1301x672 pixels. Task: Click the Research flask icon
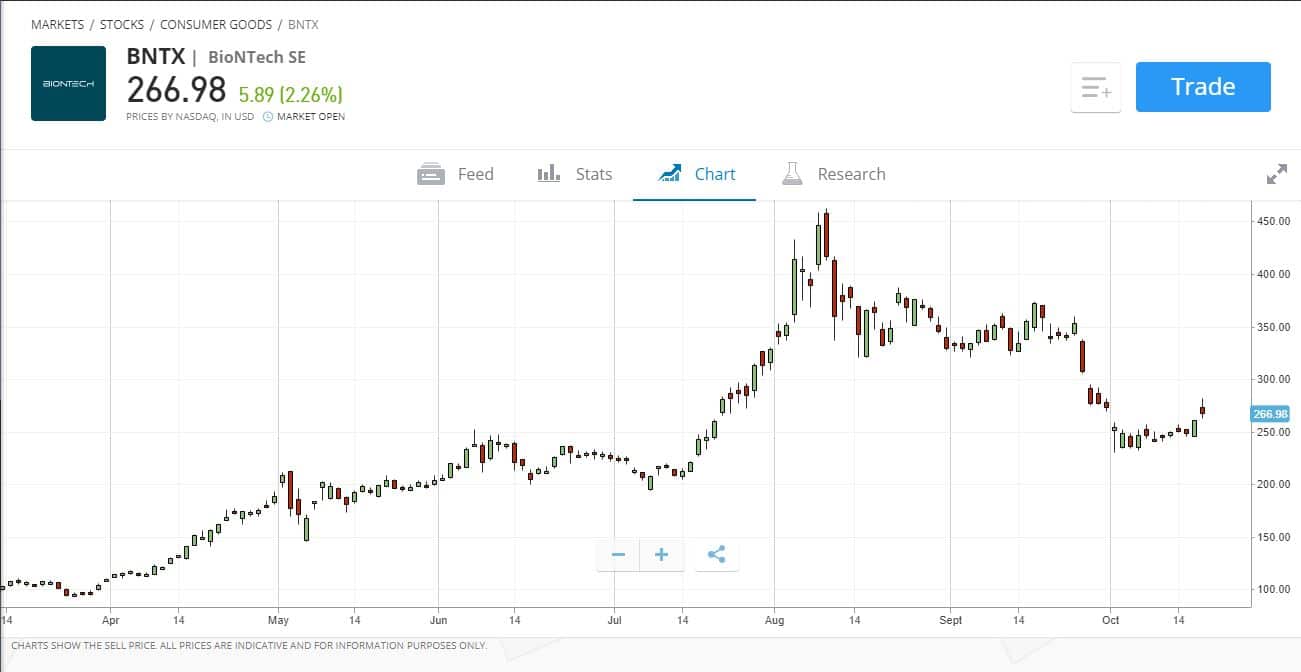(793, 174)
